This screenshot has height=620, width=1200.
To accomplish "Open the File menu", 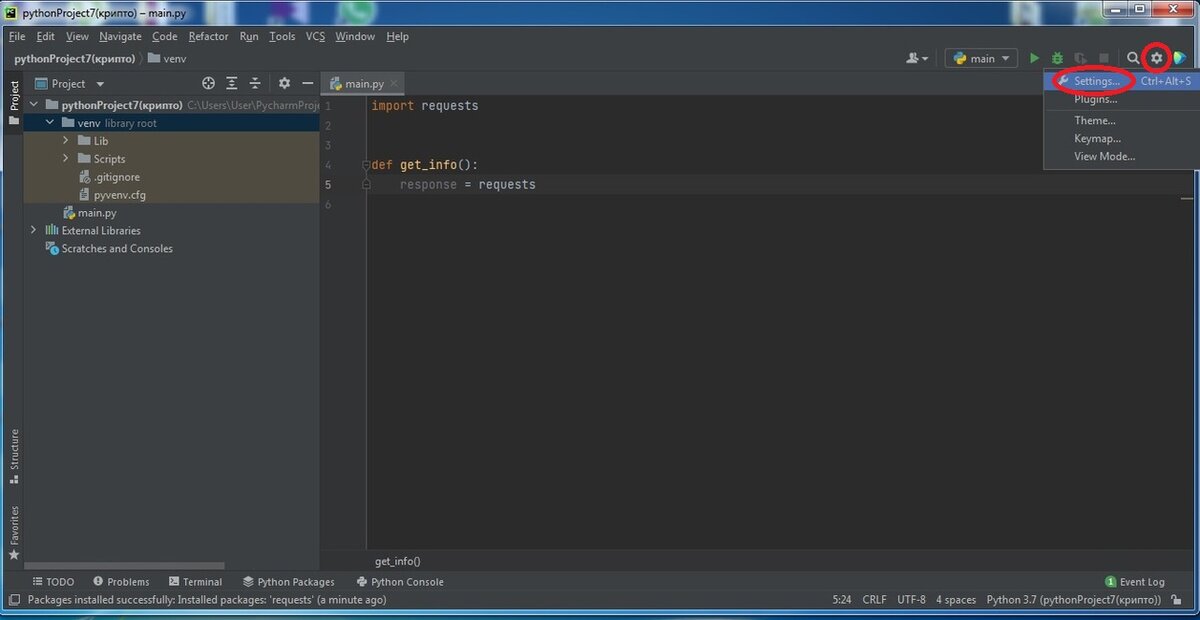I will tap(17, 36).
